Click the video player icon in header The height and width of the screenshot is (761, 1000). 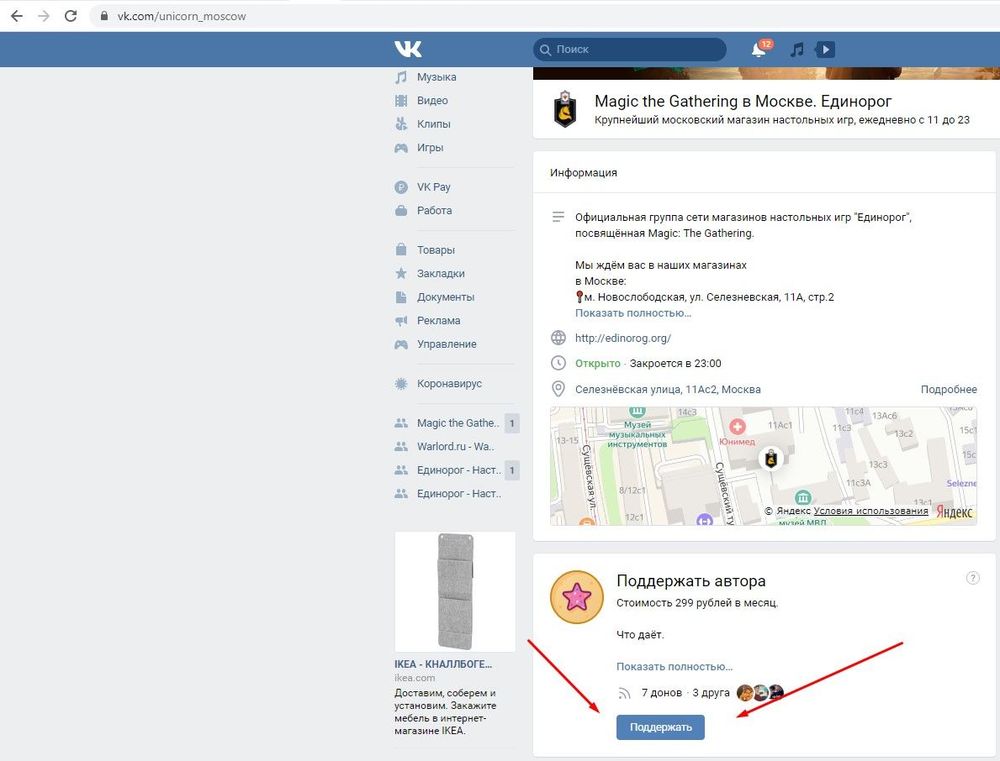tap(825, 49)
